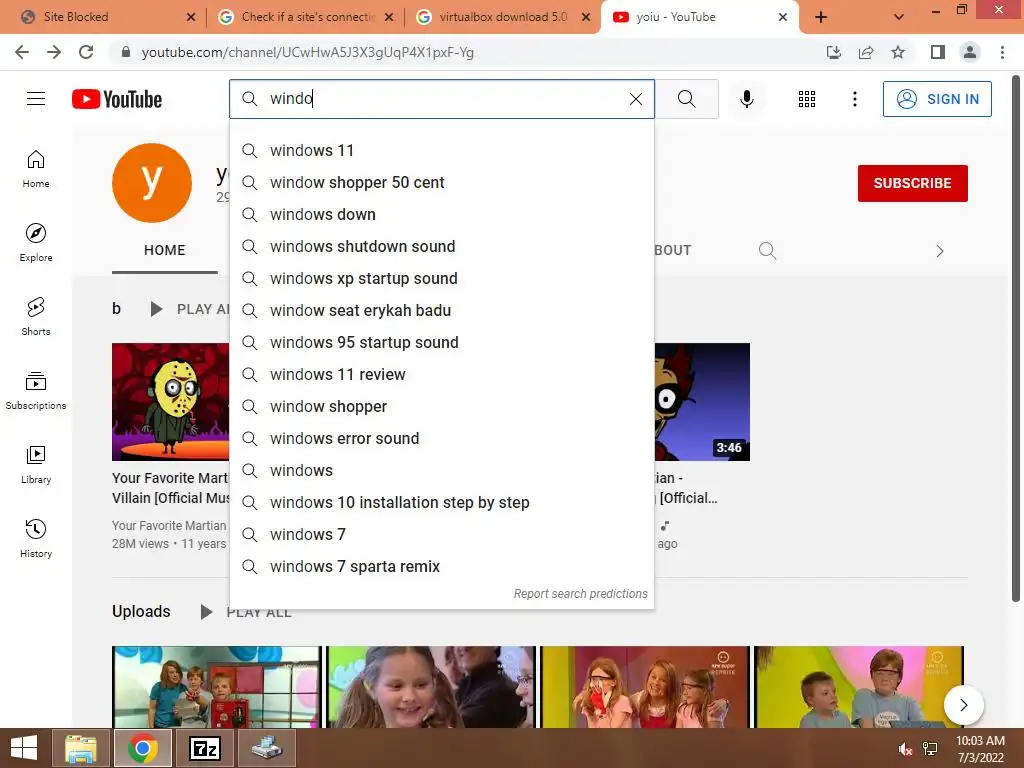1024x768 pixels.
Task: Bookmark this page with the star icon
Action: (898, 52)
